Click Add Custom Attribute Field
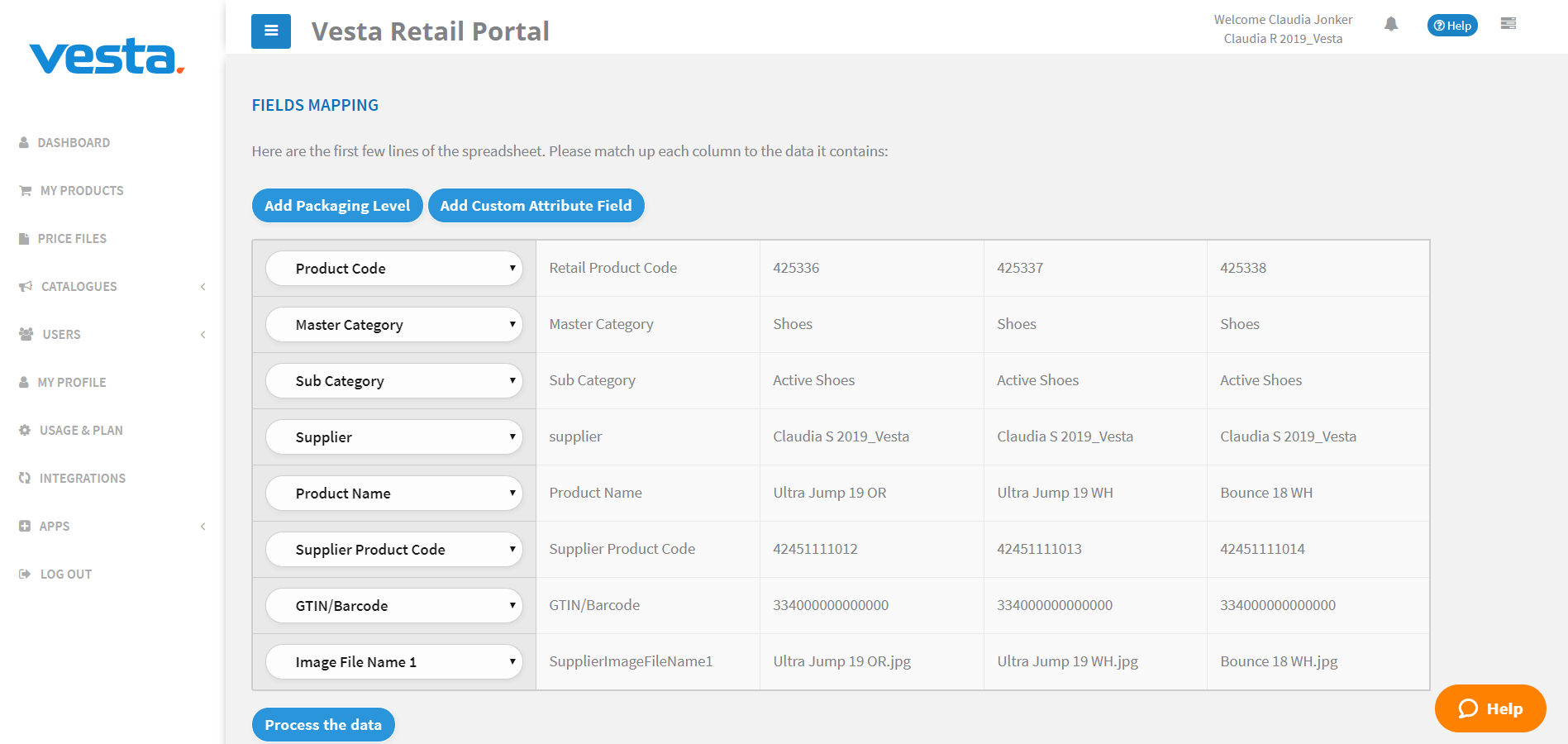This screenshot has height=744, width=1568. (536, 205)
